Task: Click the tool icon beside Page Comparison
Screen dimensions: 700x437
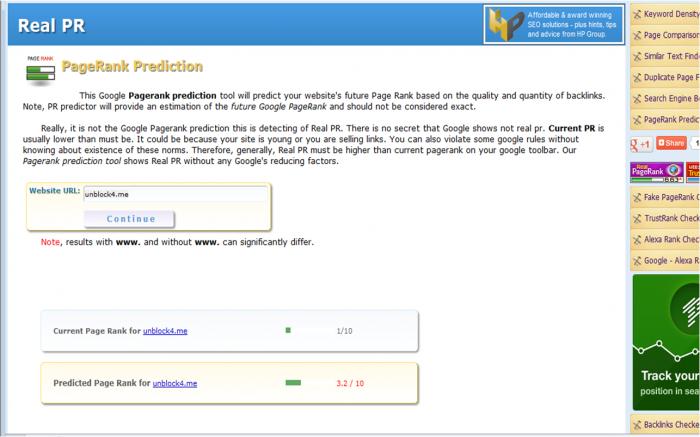Action: [x=637, y=35]
